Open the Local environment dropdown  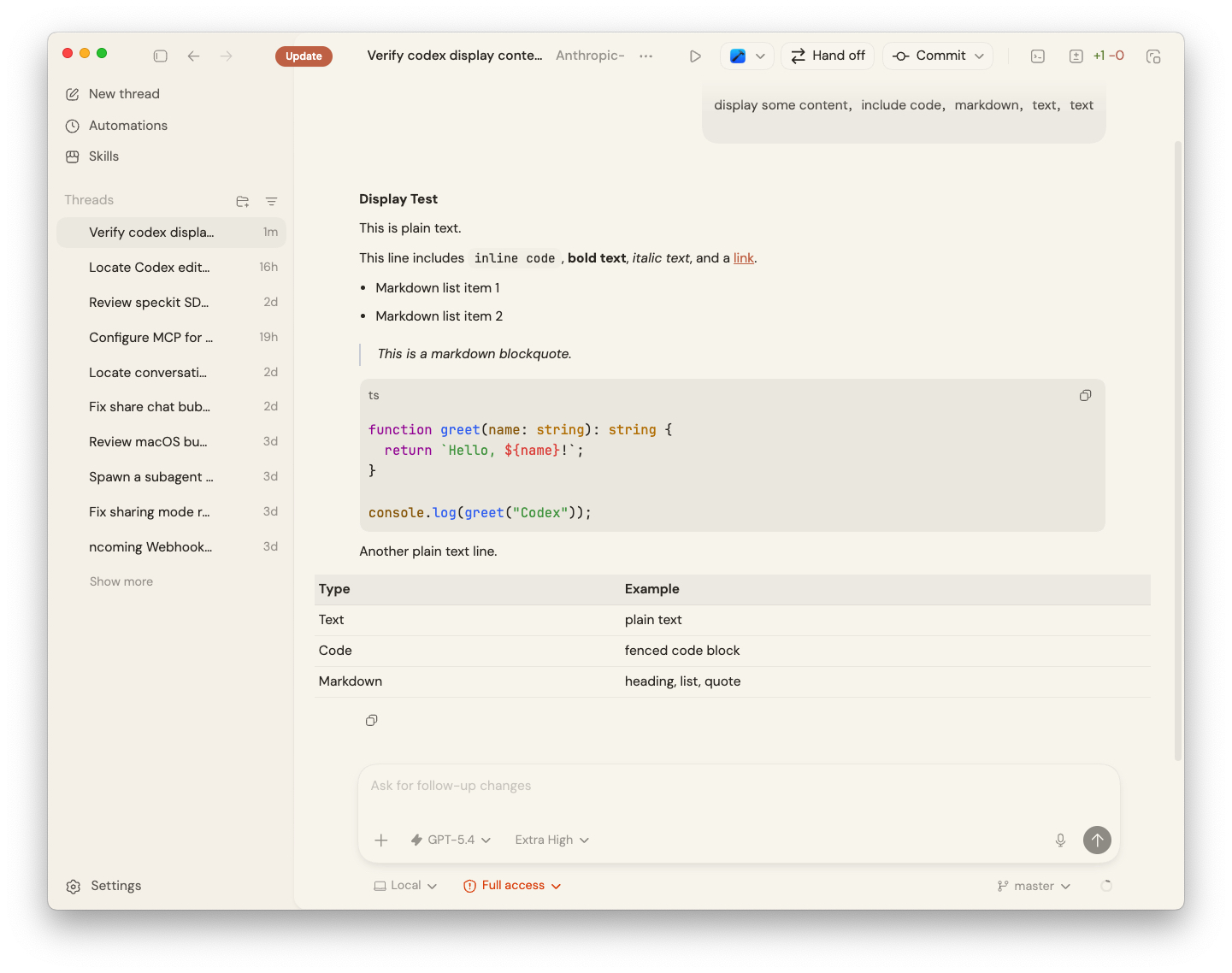[405, 886]
